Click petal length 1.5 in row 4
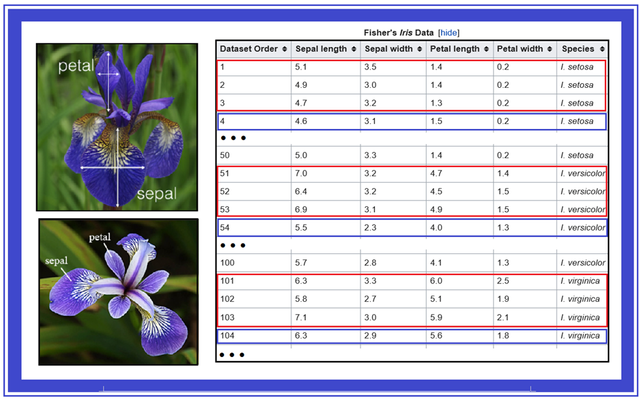This screenshot has width=640, height=400. (x=436, y=121)
